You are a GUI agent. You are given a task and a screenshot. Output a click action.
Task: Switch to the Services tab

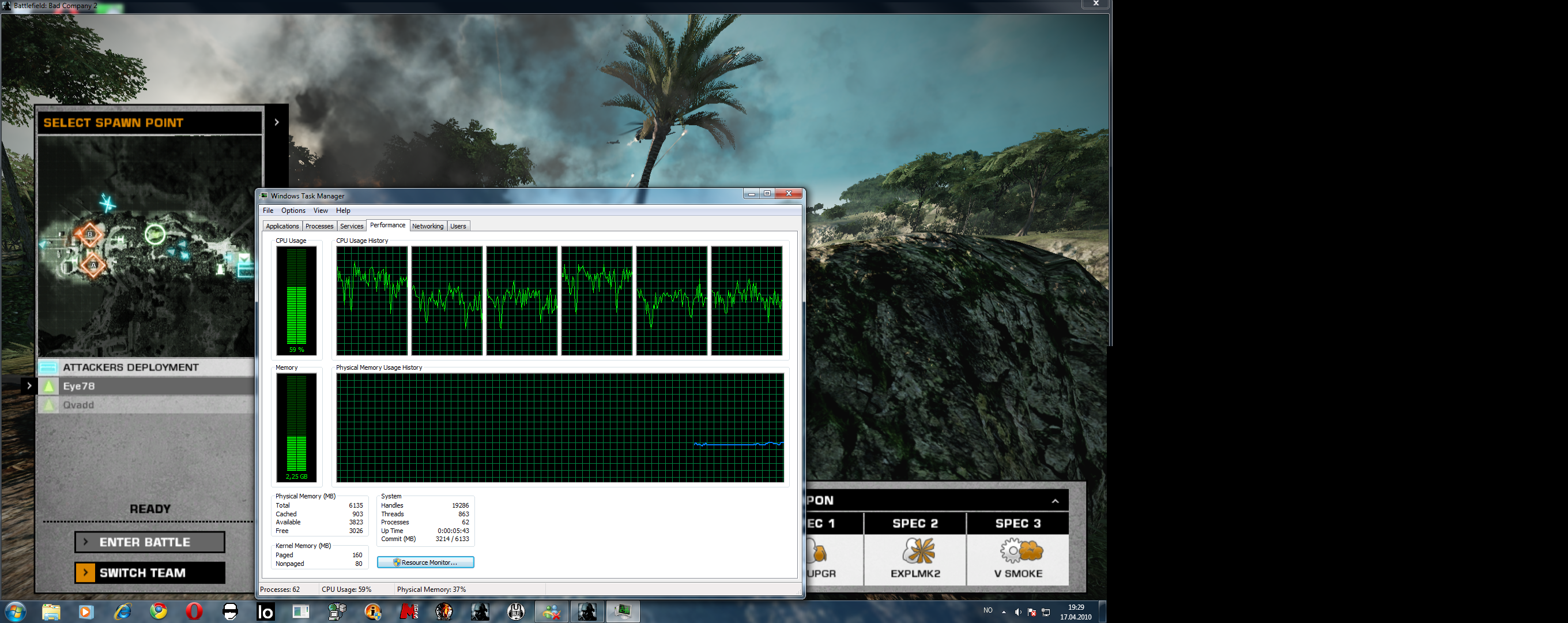coord(351,226)
